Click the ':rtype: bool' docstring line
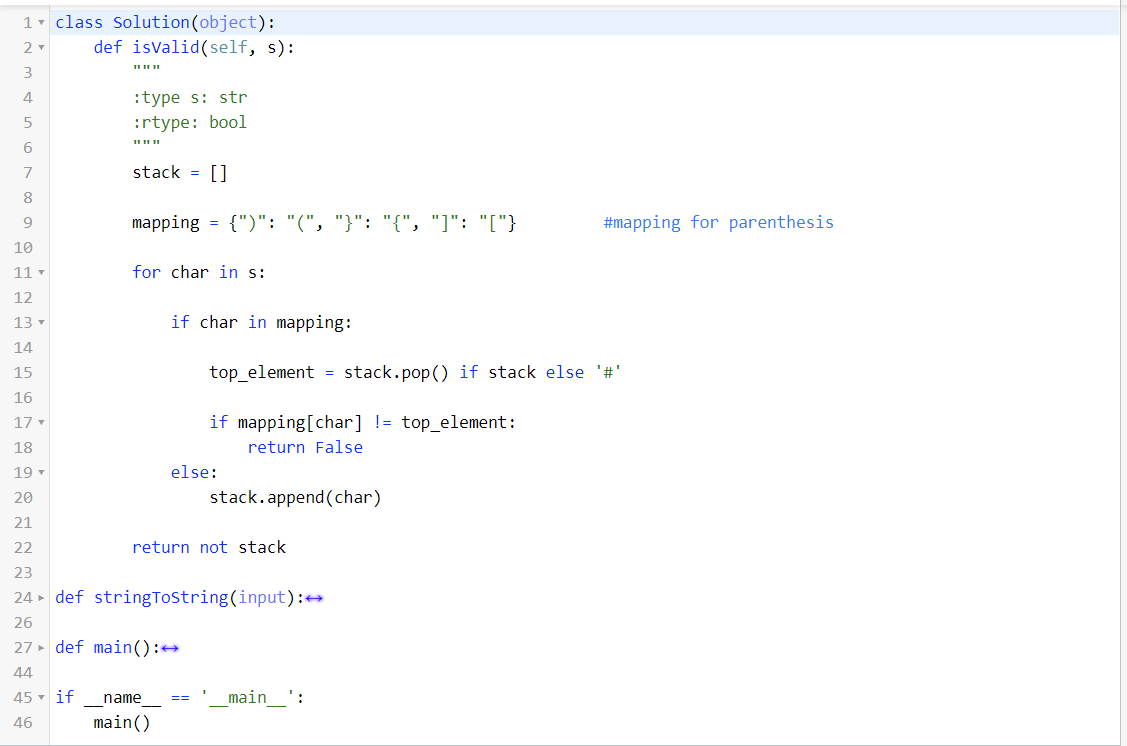 pyautogui.click(x=190, y=123)
